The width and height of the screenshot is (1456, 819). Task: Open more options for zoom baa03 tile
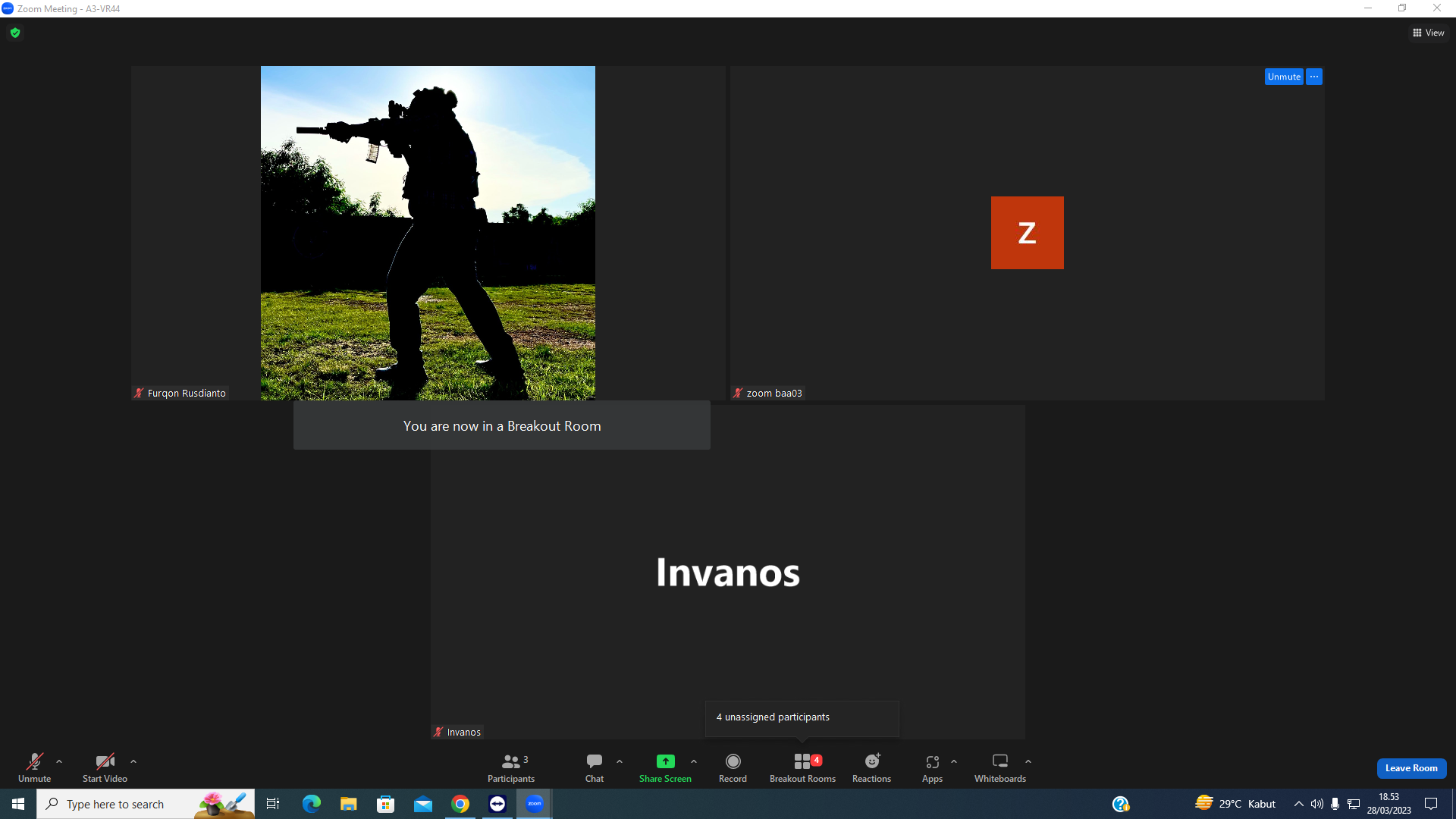click(1314, 77)
